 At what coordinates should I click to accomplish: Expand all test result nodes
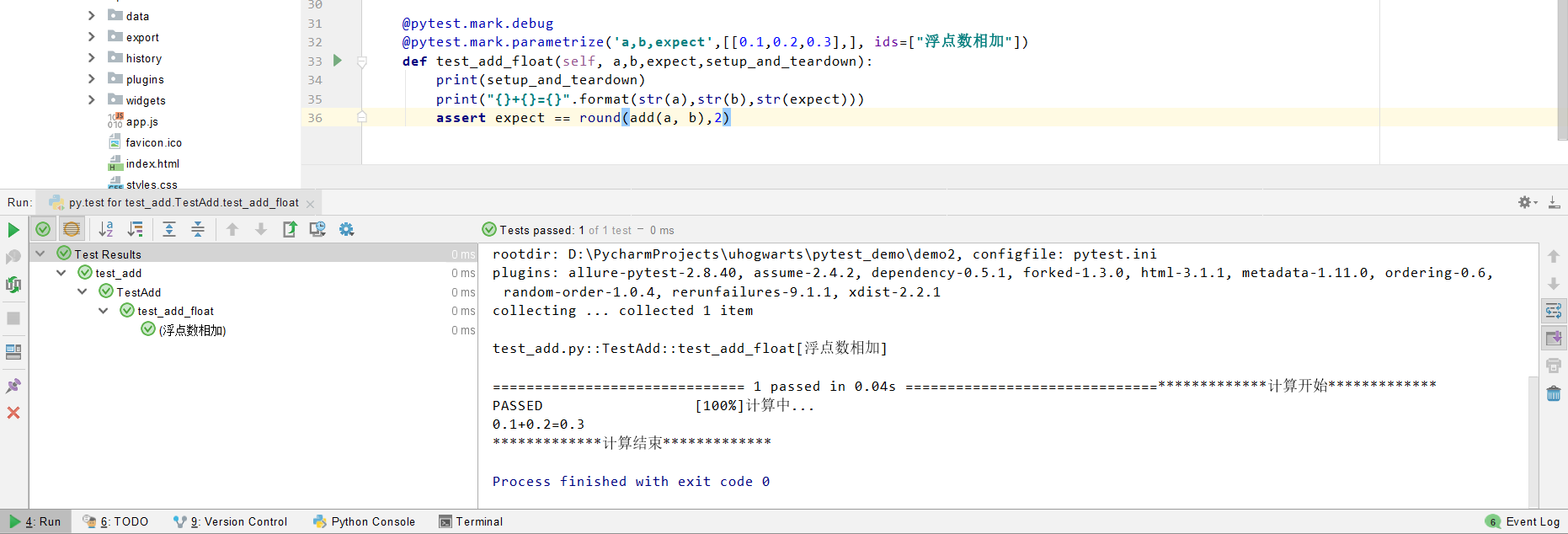[169, 229]
